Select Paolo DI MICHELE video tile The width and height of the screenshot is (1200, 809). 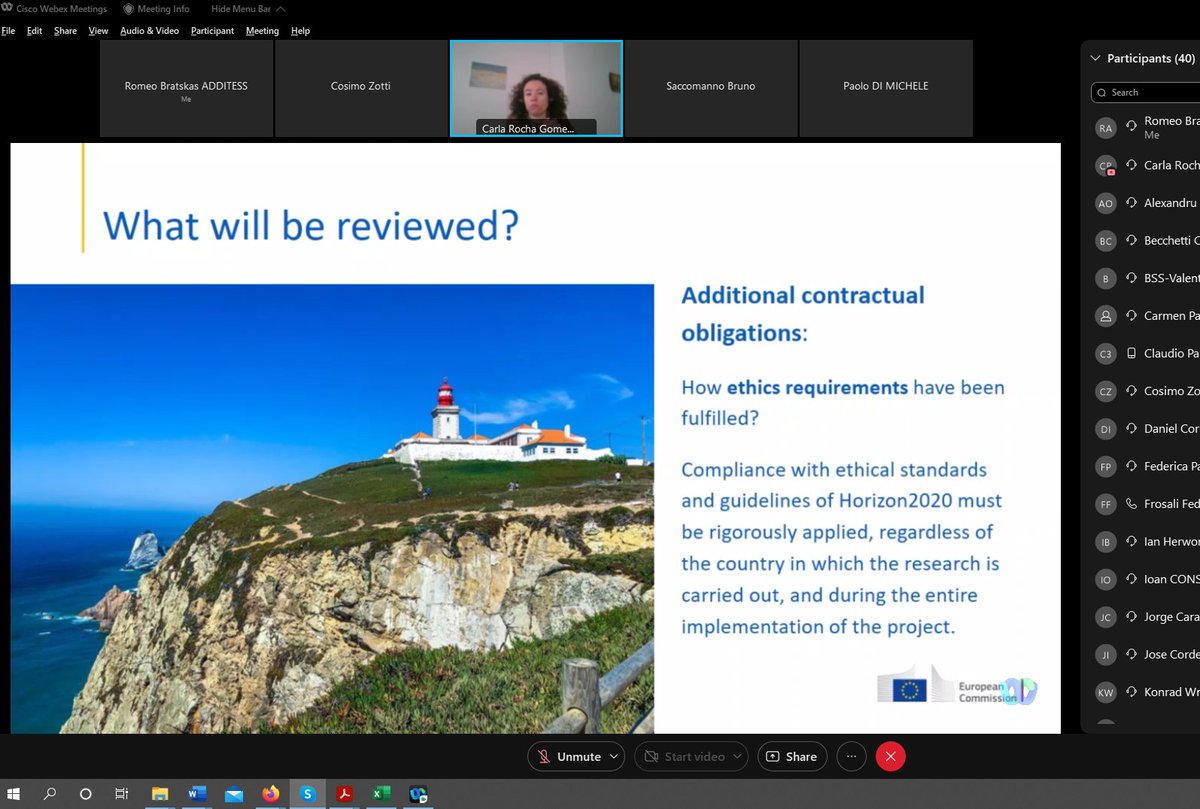coord(886,88)
